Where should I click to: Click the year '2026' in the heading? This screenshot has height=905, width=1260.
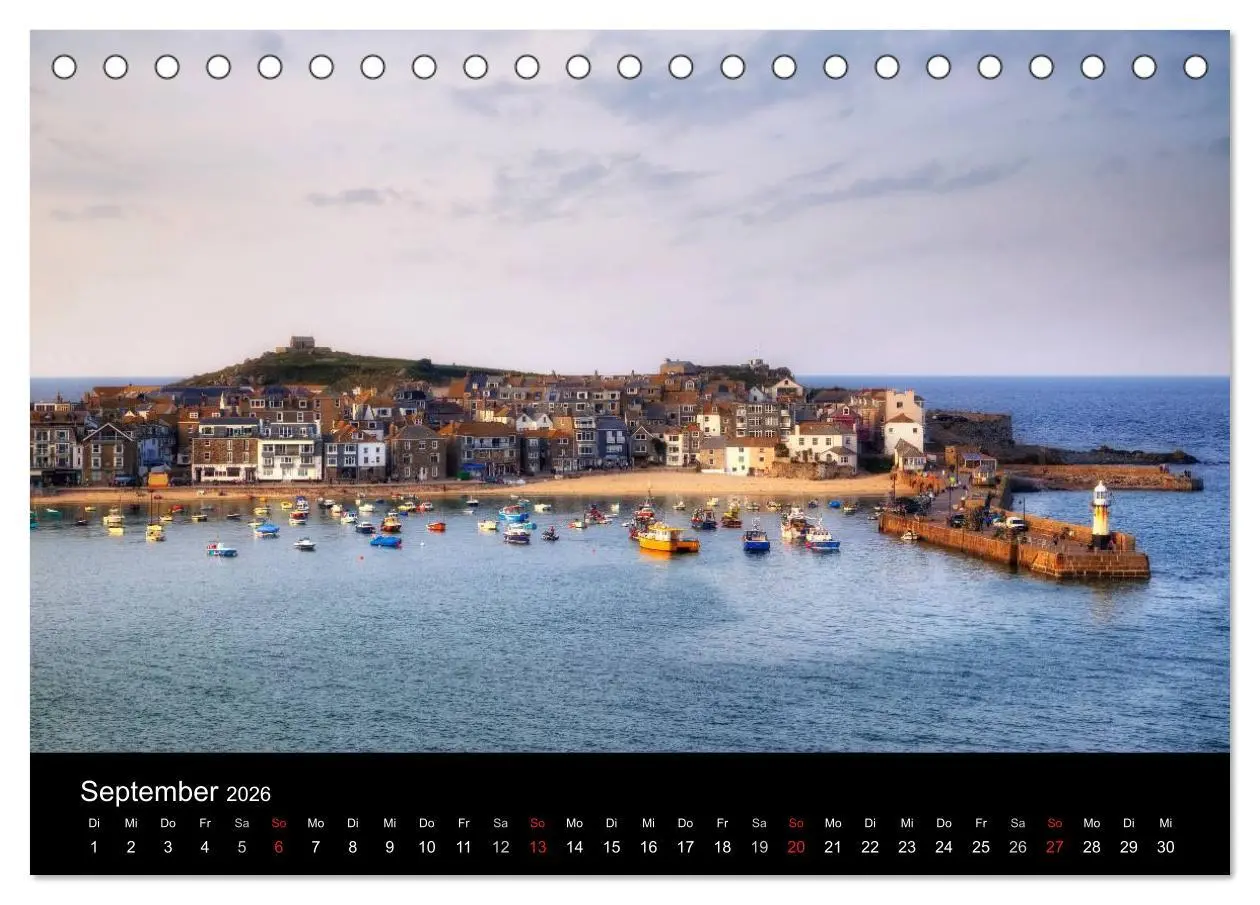pos(248,795)
